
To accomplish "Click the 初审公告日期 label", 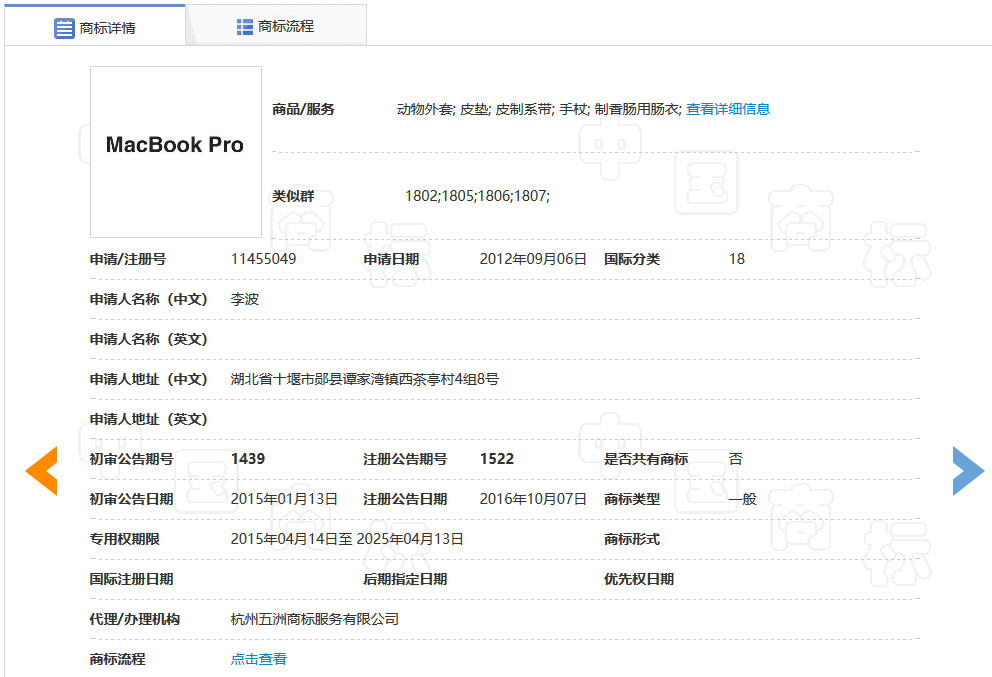I will point(131,499).
